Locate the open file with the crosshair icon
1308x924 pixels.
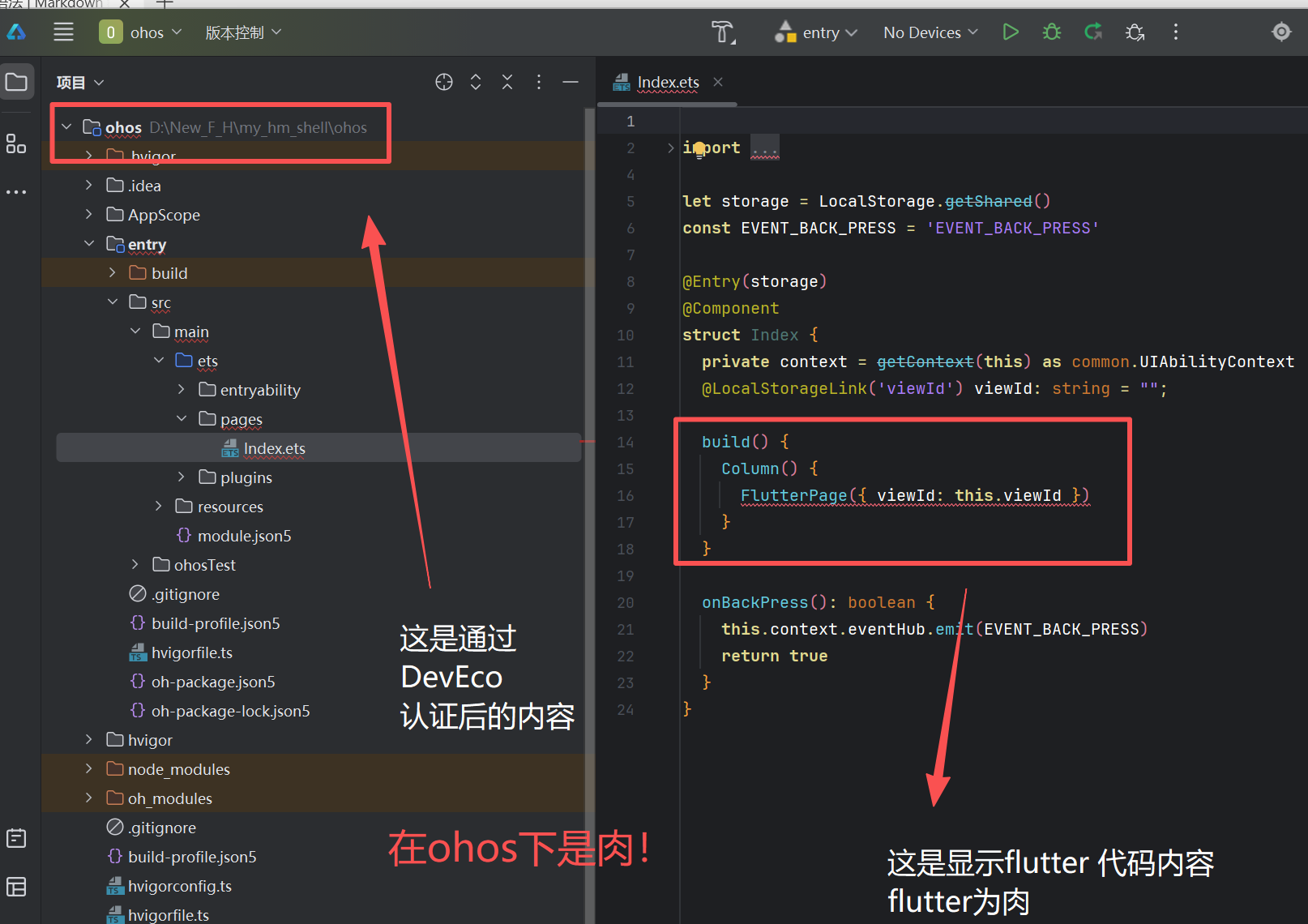444,82
